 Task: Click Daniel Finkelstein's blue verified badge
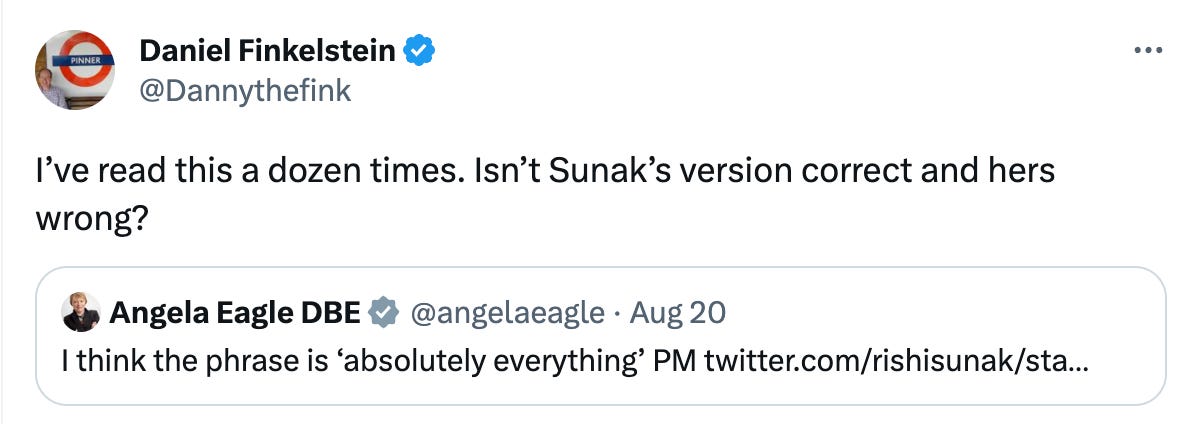418,50
